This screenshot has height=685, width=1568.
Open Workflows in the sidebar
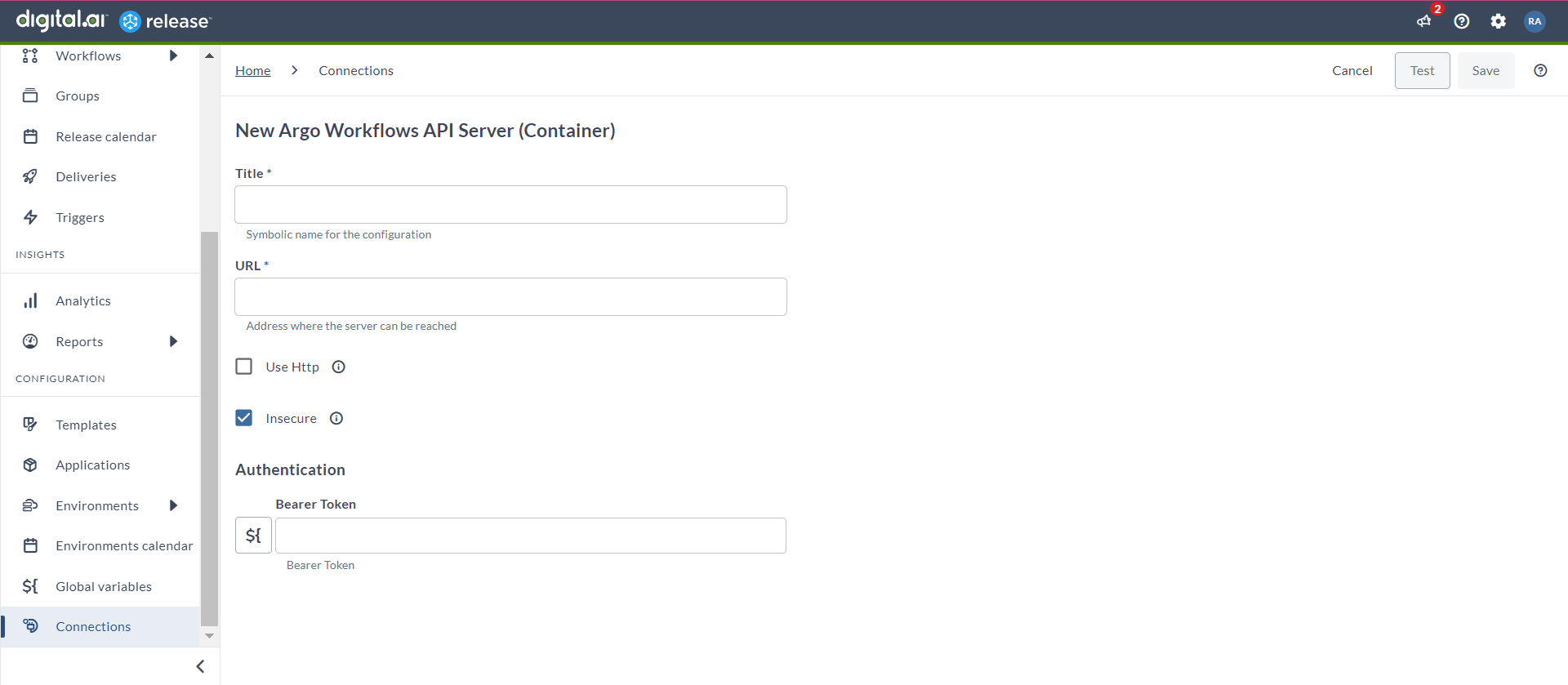88,56
